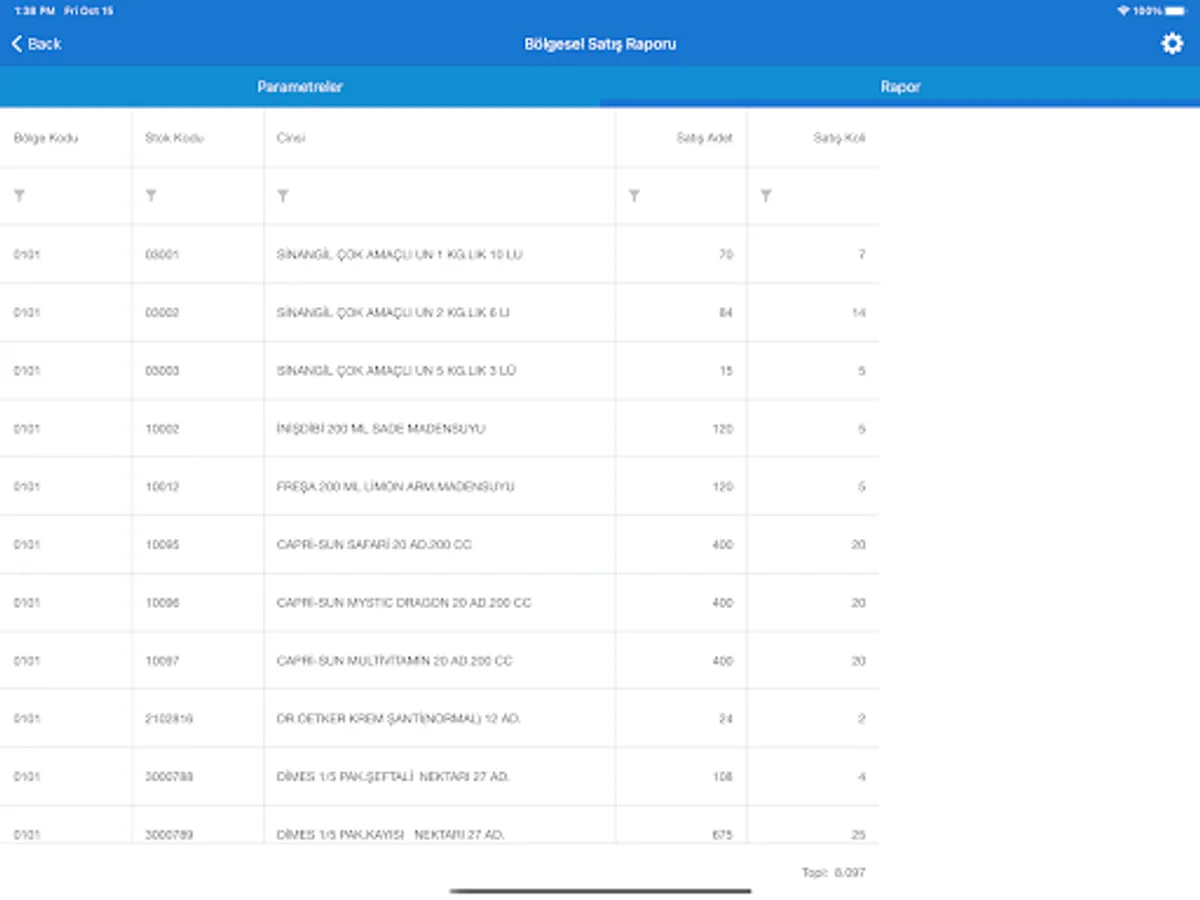This screenshot has width=1200, height=900.
Task: Select İNİŞDİBİ 200 ML SADE MADENSUYU row
Action: (x=440, y=429)
